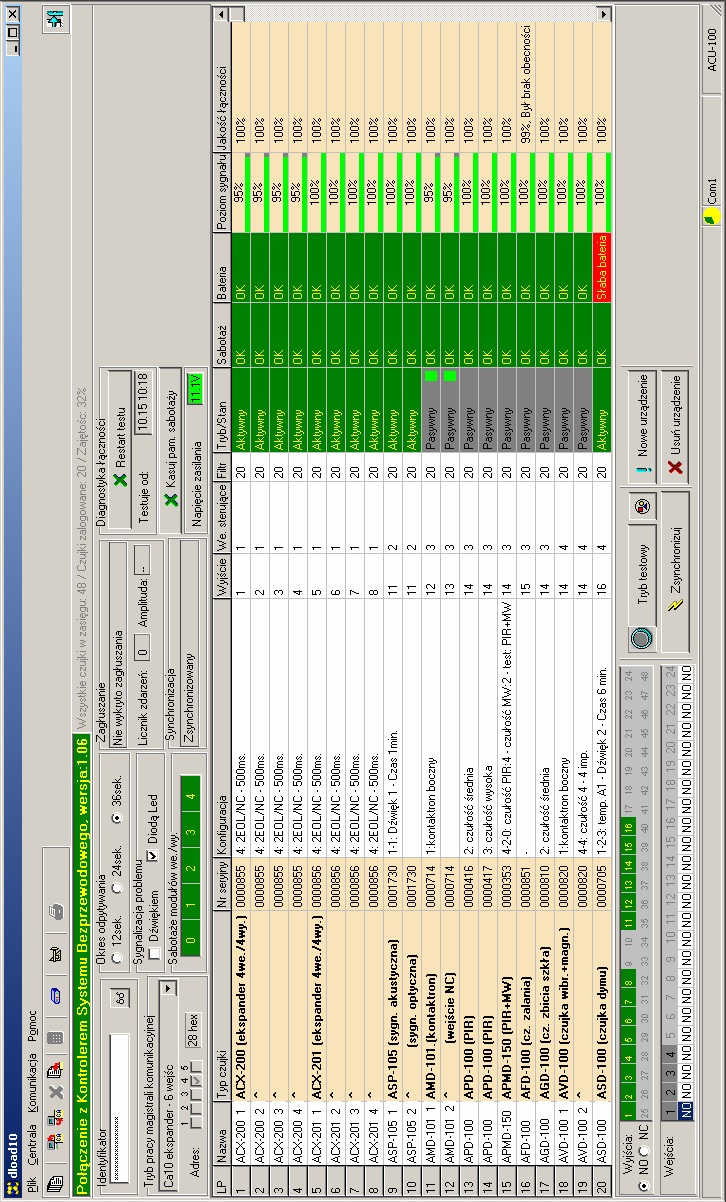This screenshot has height=1202, width=726.
Task: Click the blue device toolbar icon
Action: click(x=55, y=995)
